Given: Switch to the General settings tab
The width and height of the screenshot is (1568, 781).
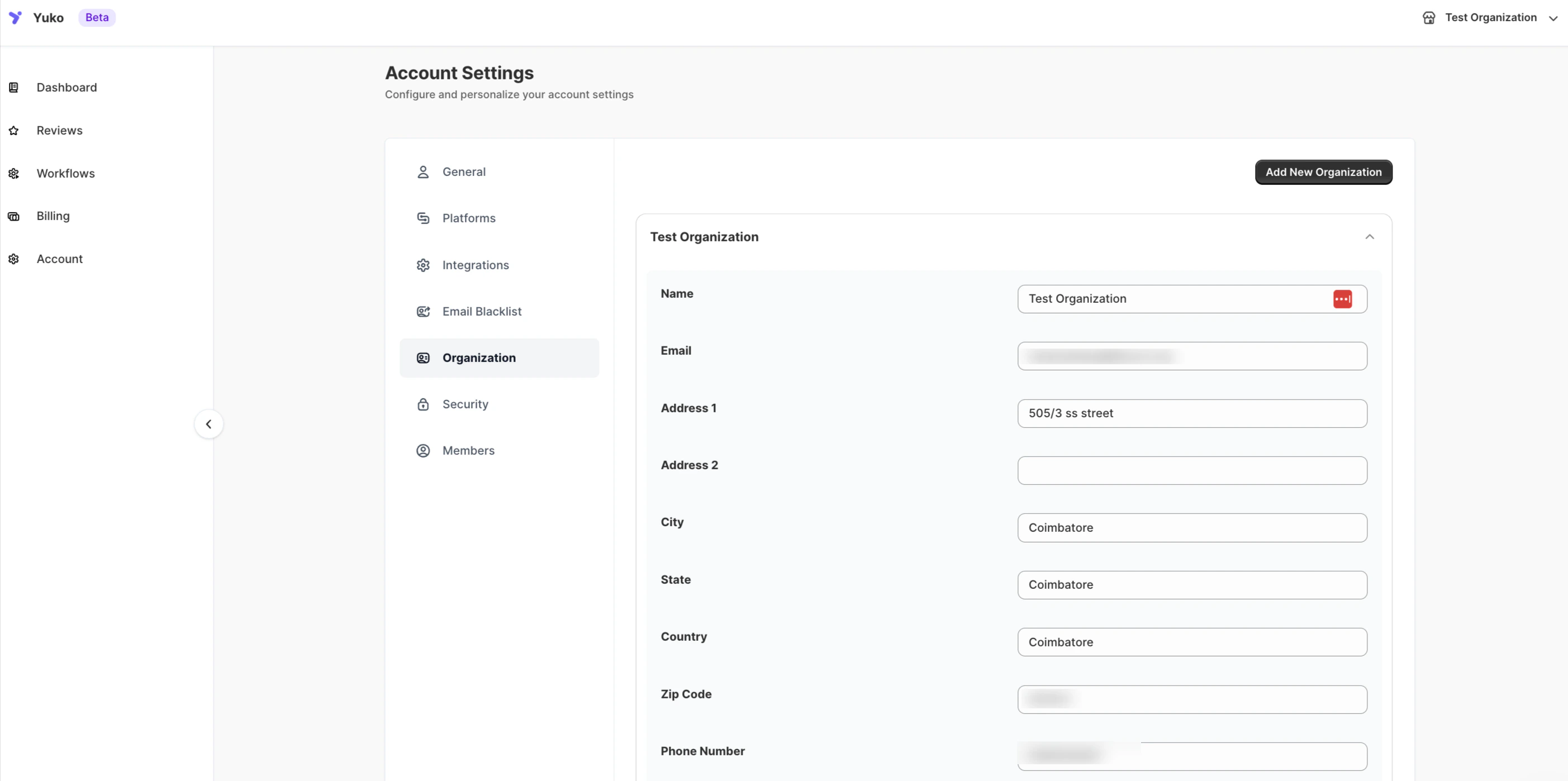Looking at the screenshot, I should [499, 172].
